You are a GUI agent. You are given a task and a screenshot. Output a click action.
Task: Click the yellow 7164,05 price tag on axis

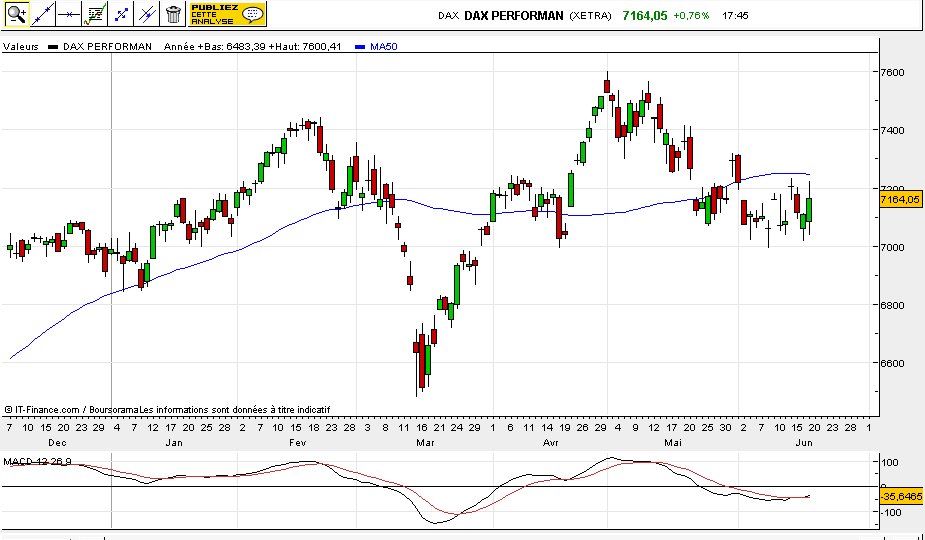[x=900, y=200]
